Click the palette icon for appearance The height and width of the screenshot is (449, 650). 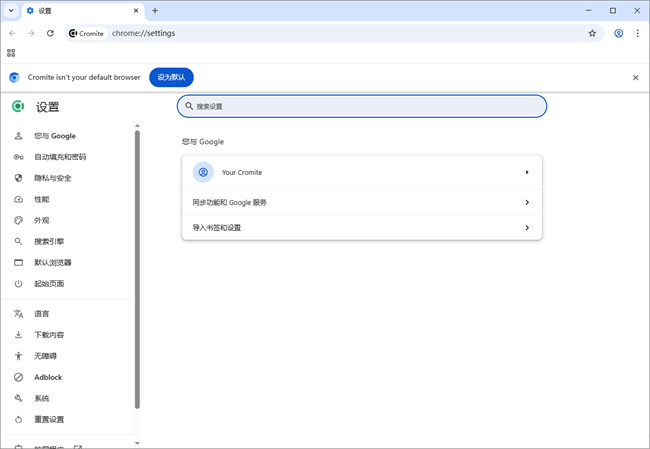pos(18,221)
